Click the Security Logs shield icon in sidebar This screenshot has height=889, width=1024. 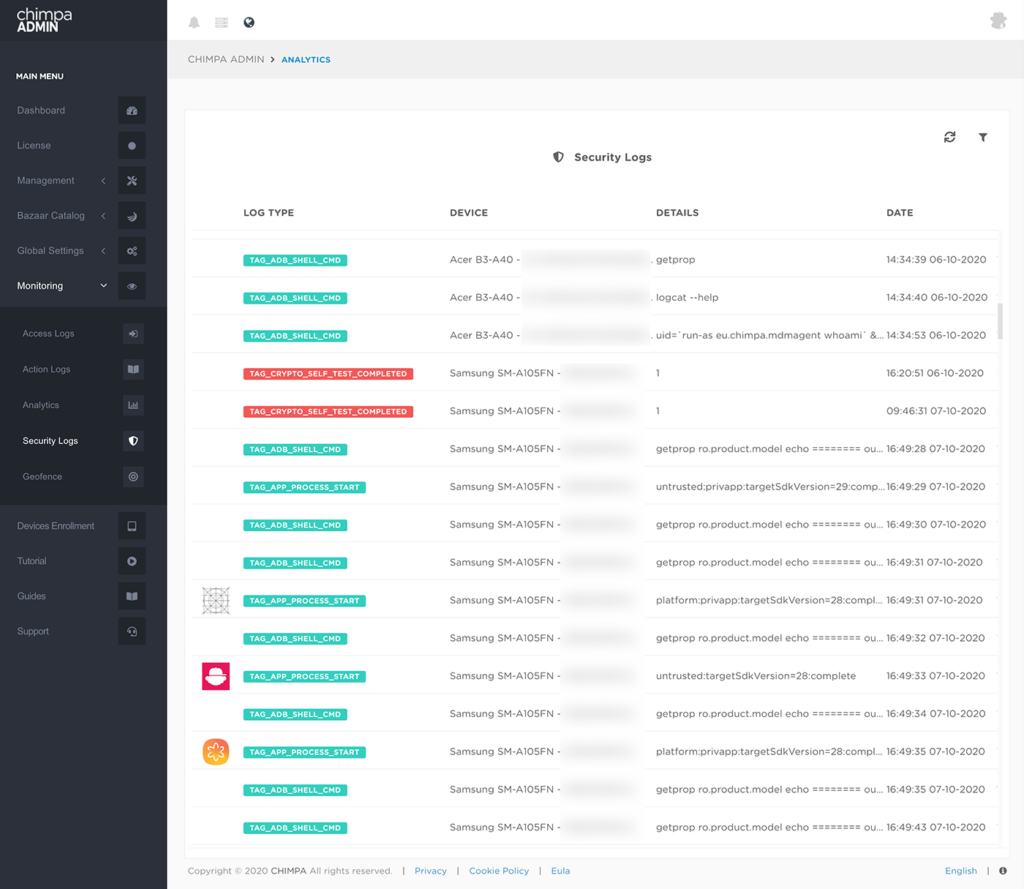[x=133, y=441]
